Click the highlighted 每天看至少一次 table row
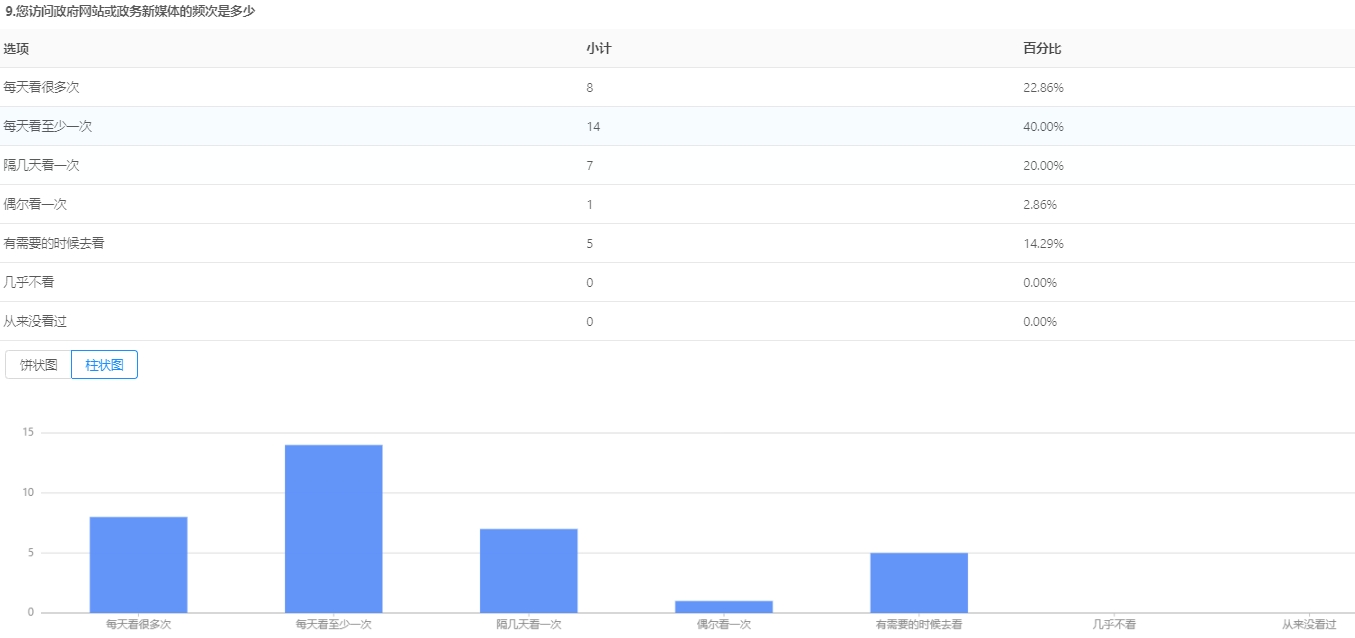 (x=48, y=127)
